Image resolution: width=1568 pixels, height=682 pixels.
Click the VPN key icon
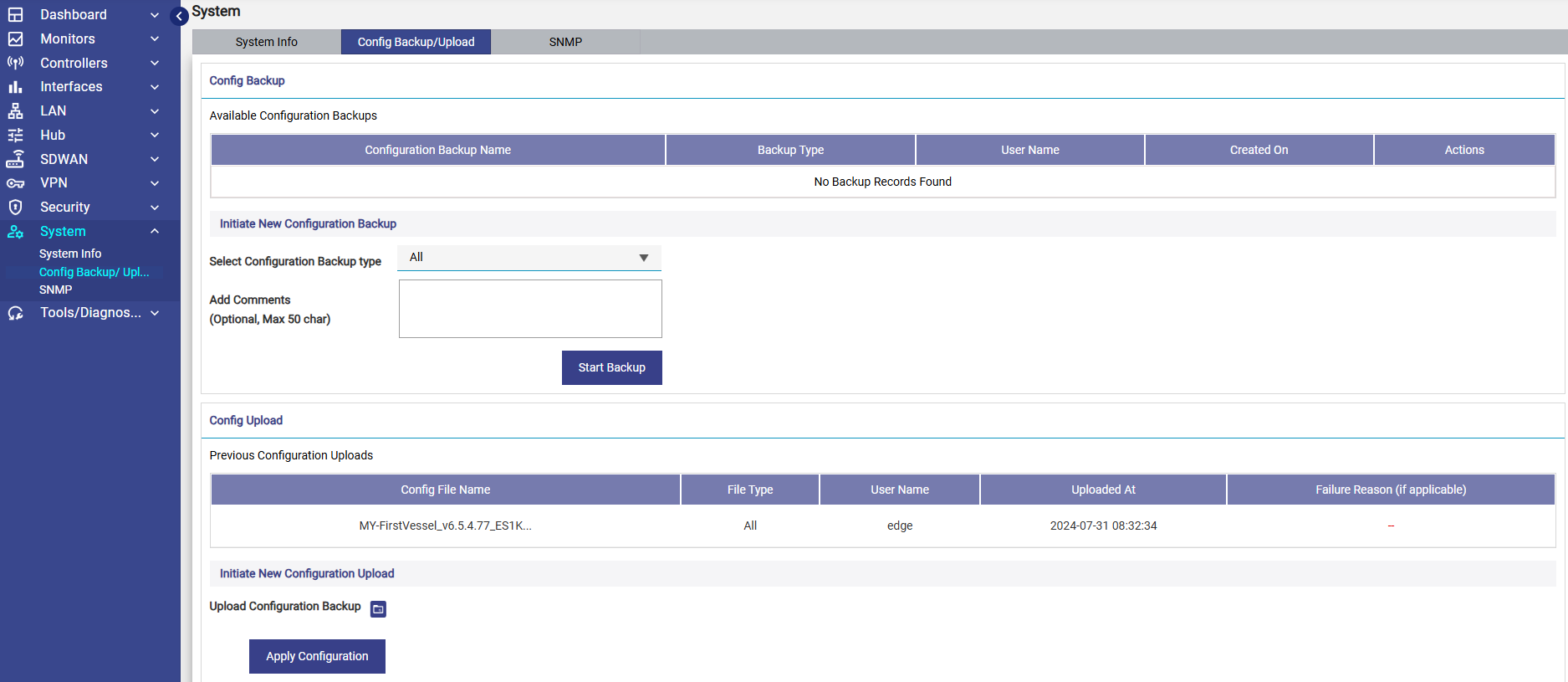pyautogui.click(x=15, y=183)
